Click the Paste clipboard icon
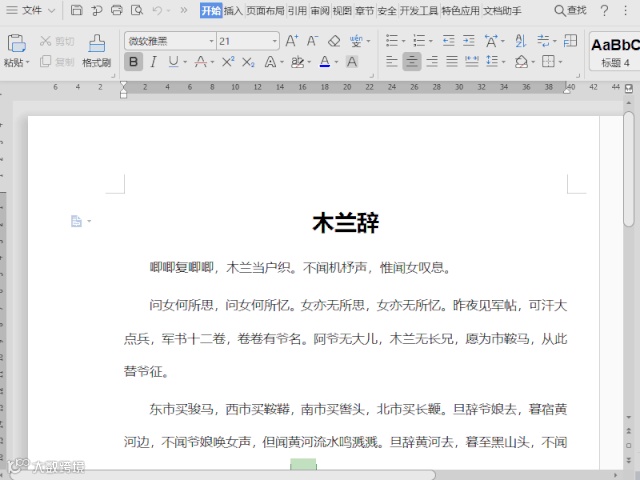Image resolution: width=640 pixels, height=480 pixels. point(16,43)
